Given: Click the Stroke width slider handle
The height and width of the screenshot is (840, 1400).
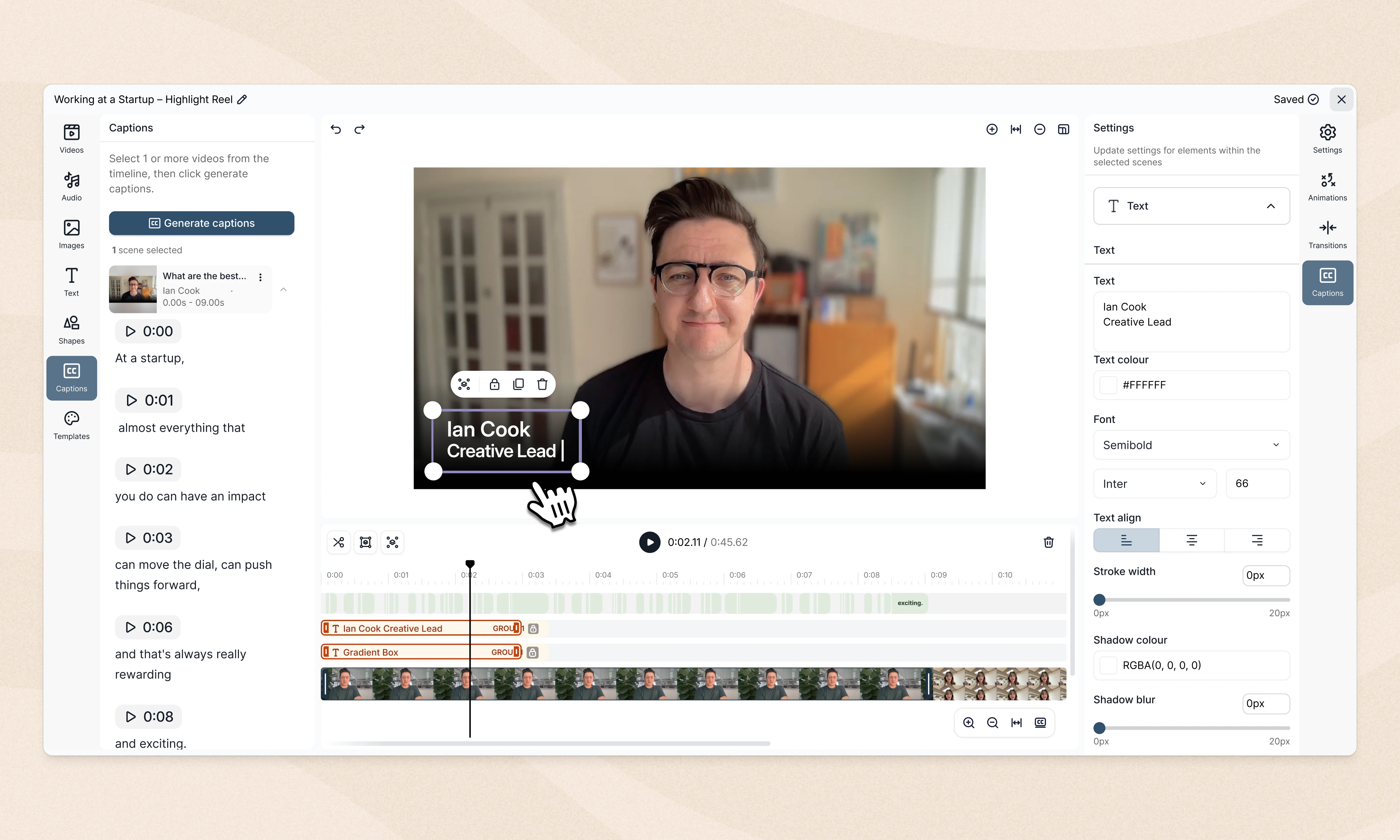Looking at the screenshot, I should pos(1099,599).
